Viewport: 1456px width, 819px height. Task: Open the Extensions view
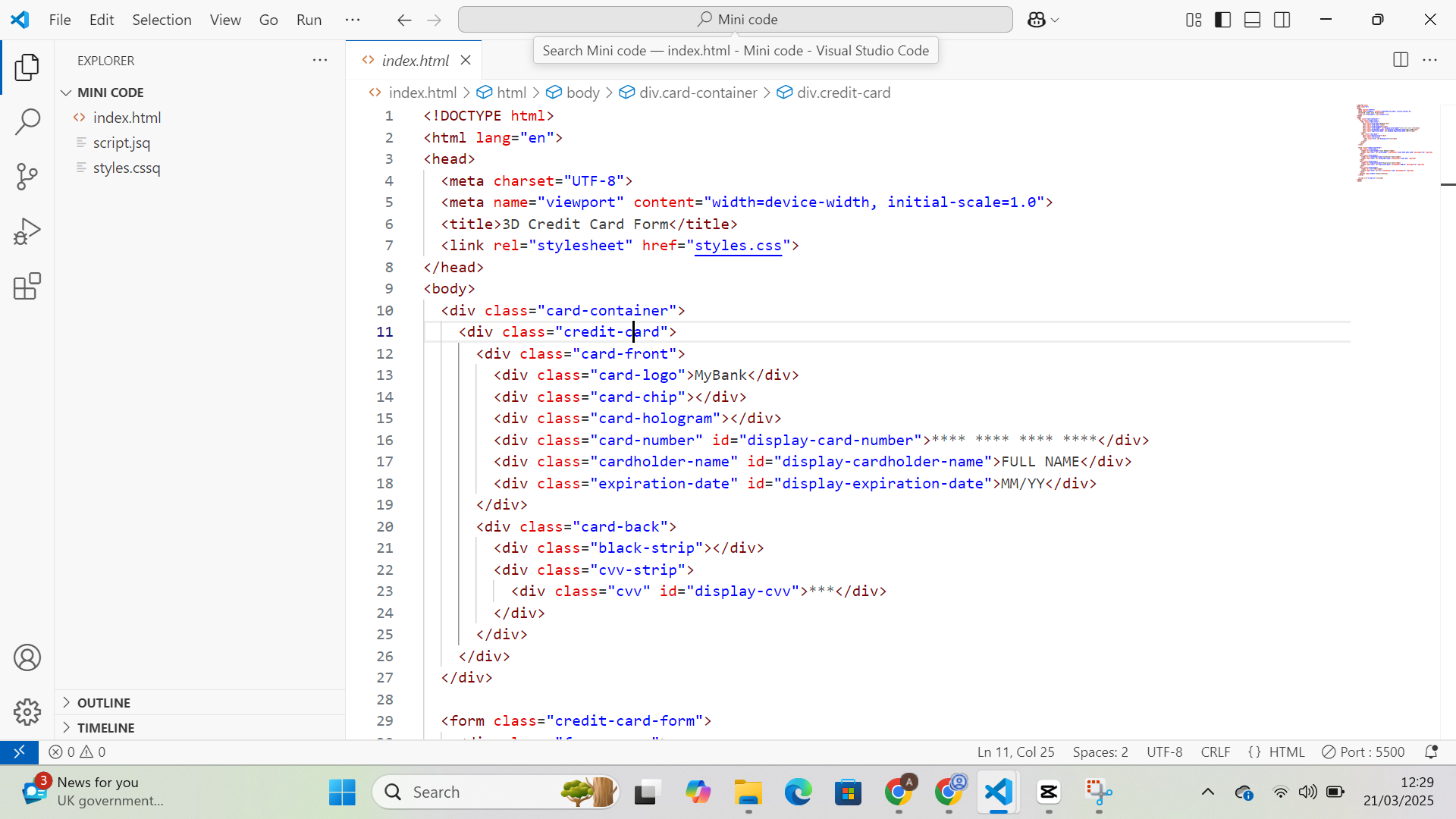27,286
